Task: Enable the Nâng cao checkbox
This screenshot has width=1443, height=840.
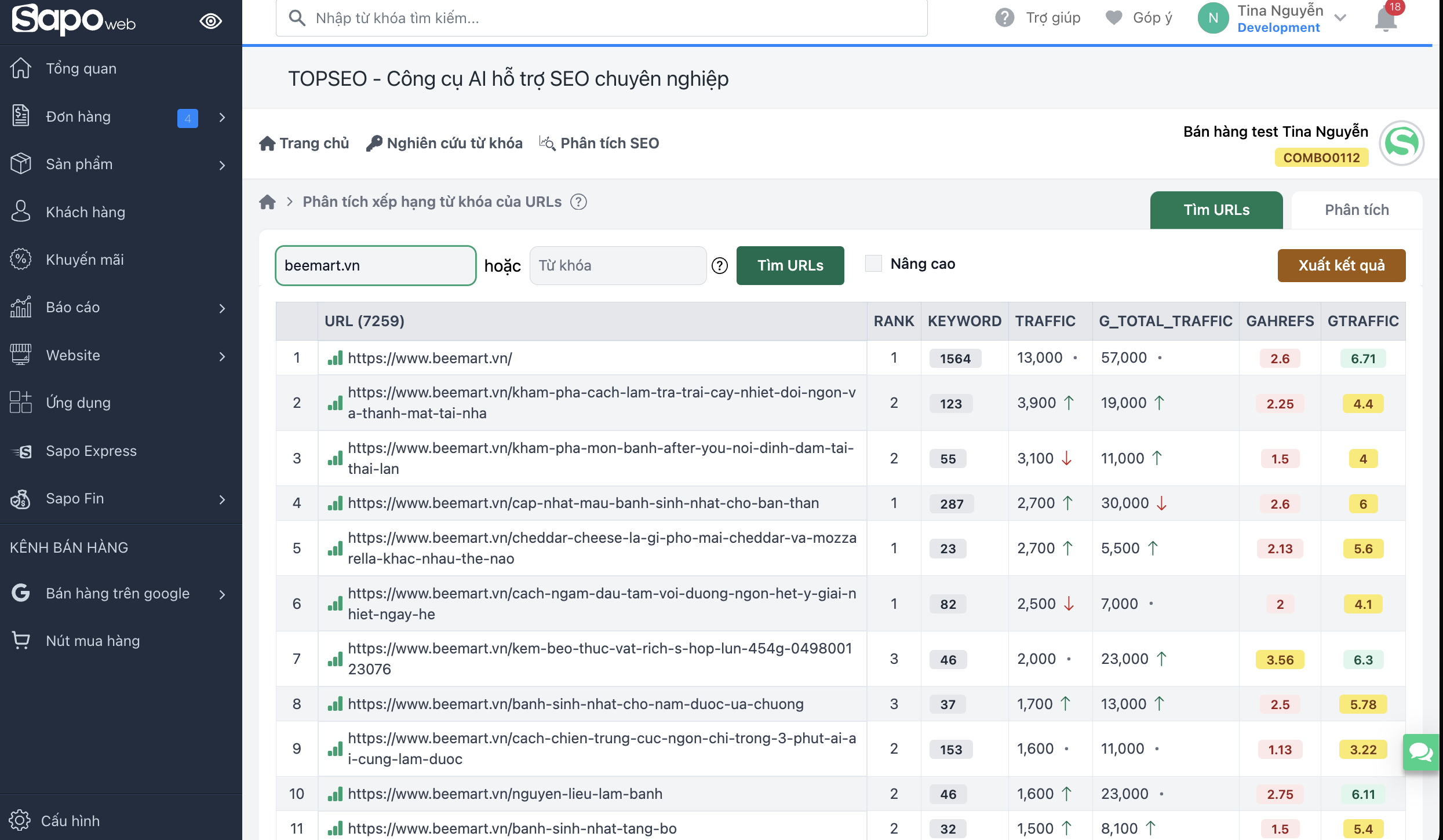Action: 873,264
